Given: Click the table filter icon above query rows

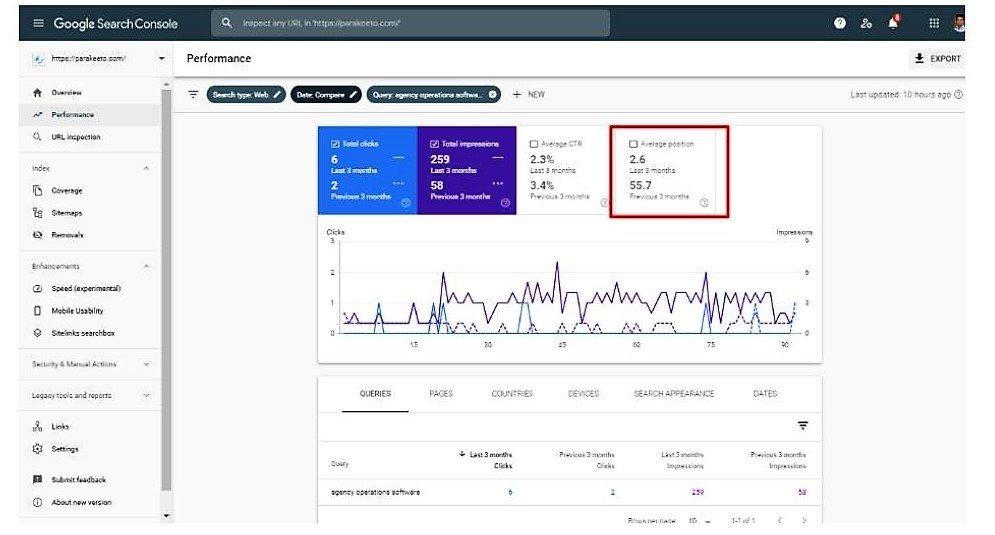Looking at the screenshot, I should [803, 425].
